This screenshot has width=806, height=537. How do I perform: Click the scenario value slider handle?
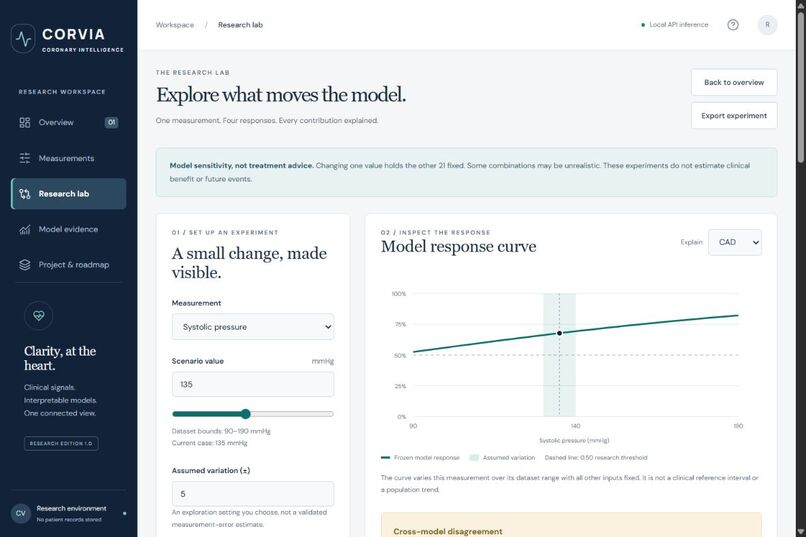[x=246, y=414]
